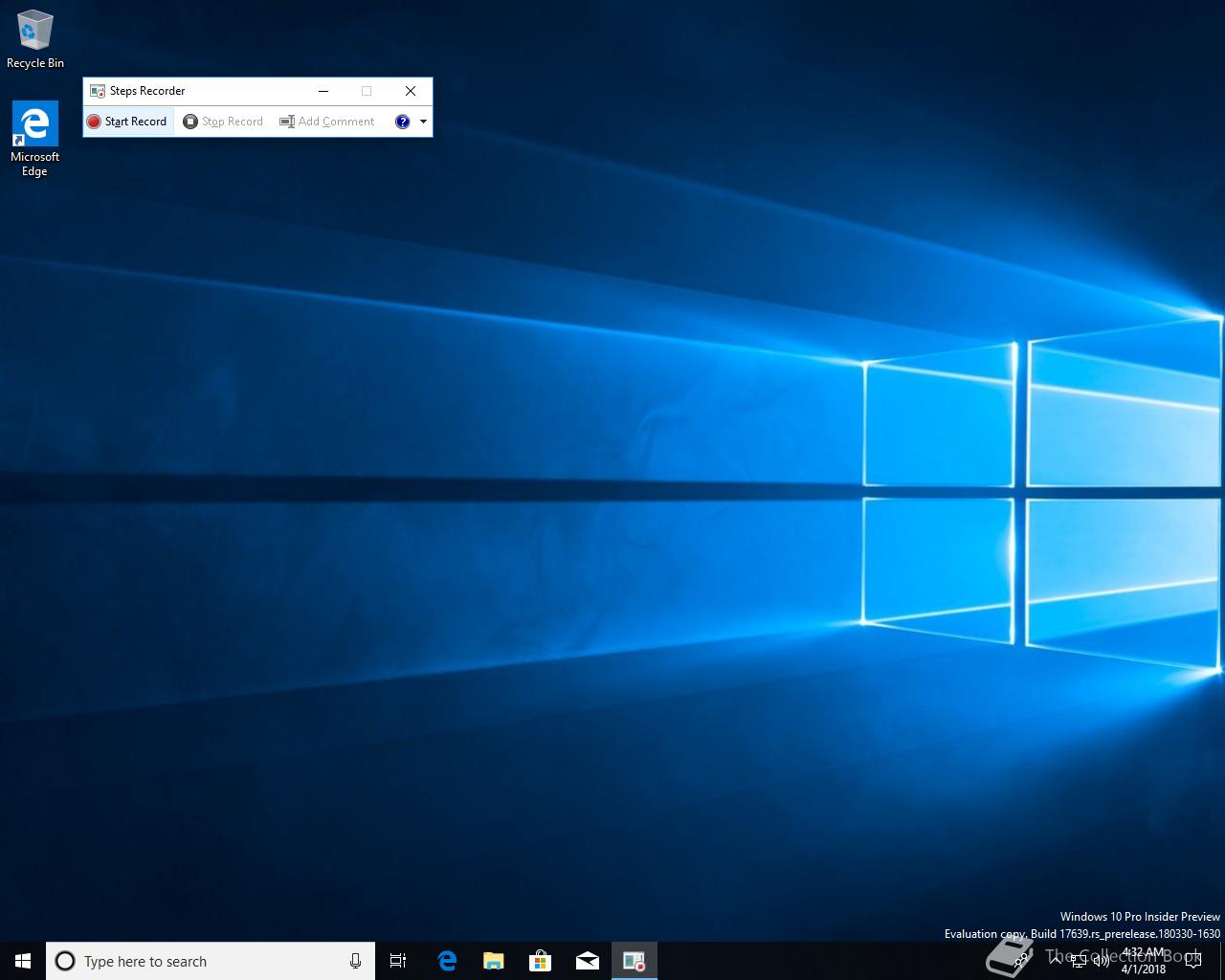Select the Recycle Bin desktop icon
The height and width of the screenshot is (980, 1225).
tap(35, 40)
